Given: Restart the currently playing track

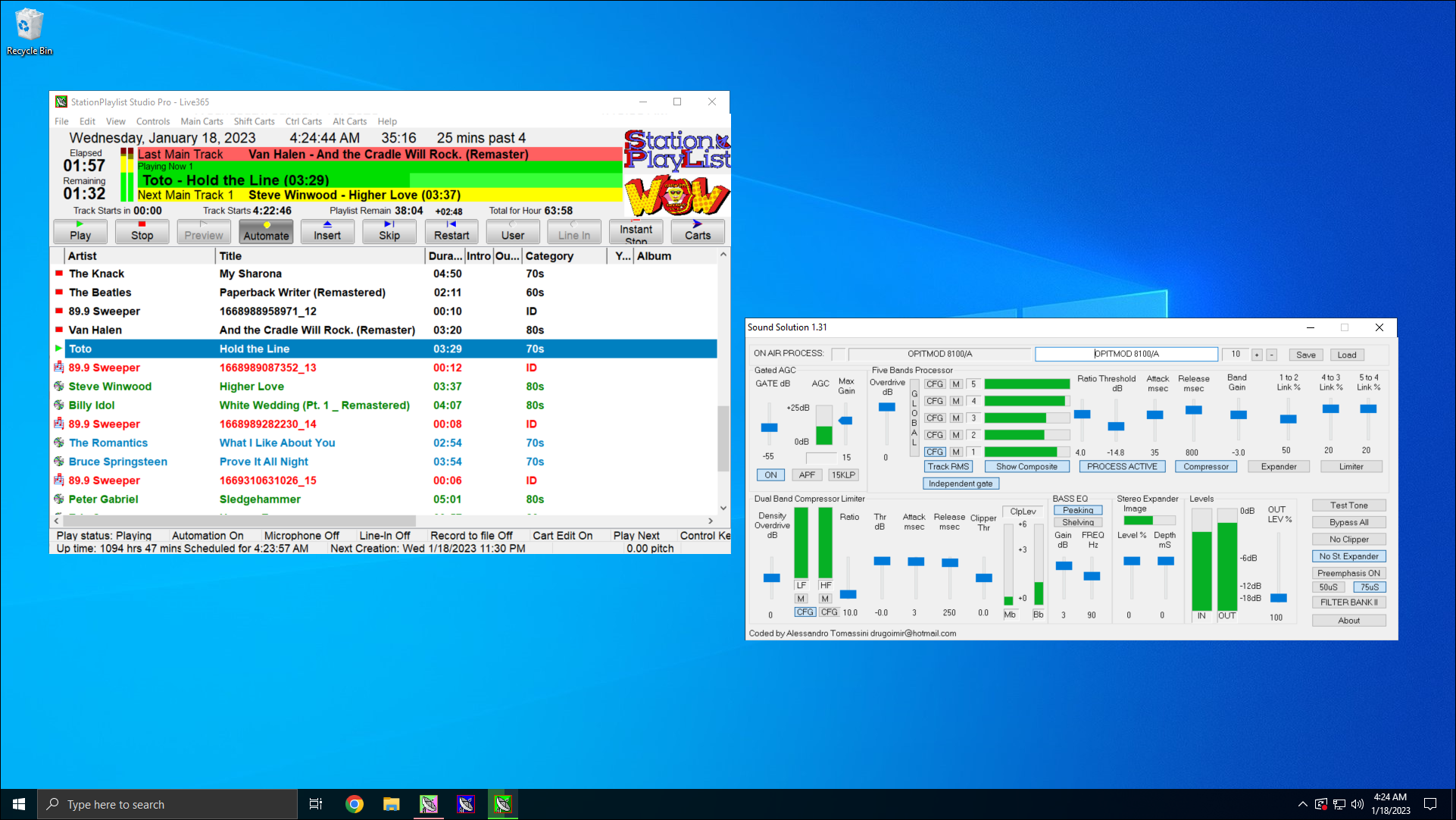Looking at the screenshot, I should 451,231.
